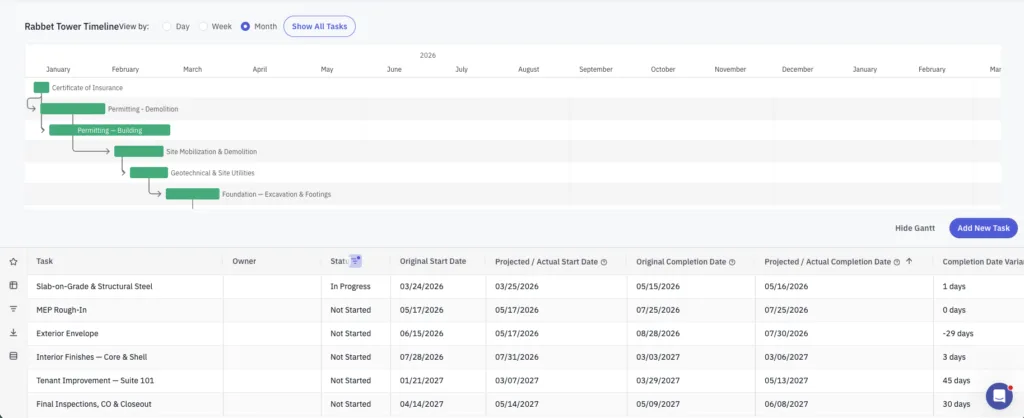
Task: Sort by the Owner column header
Action: (x=244, y=261)
